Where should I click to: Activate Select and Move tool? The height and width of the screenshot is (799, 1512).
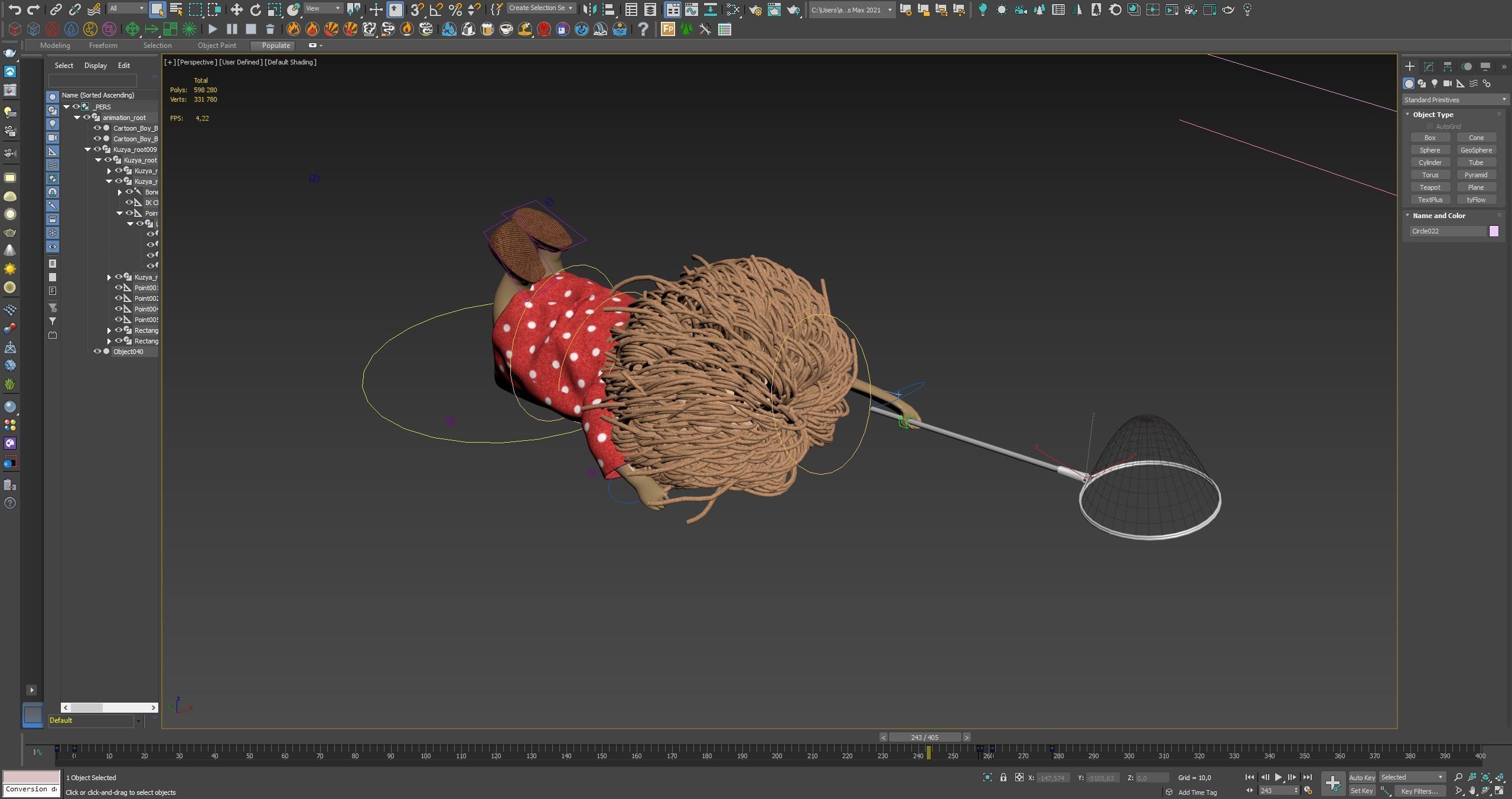tap(236, 9)
